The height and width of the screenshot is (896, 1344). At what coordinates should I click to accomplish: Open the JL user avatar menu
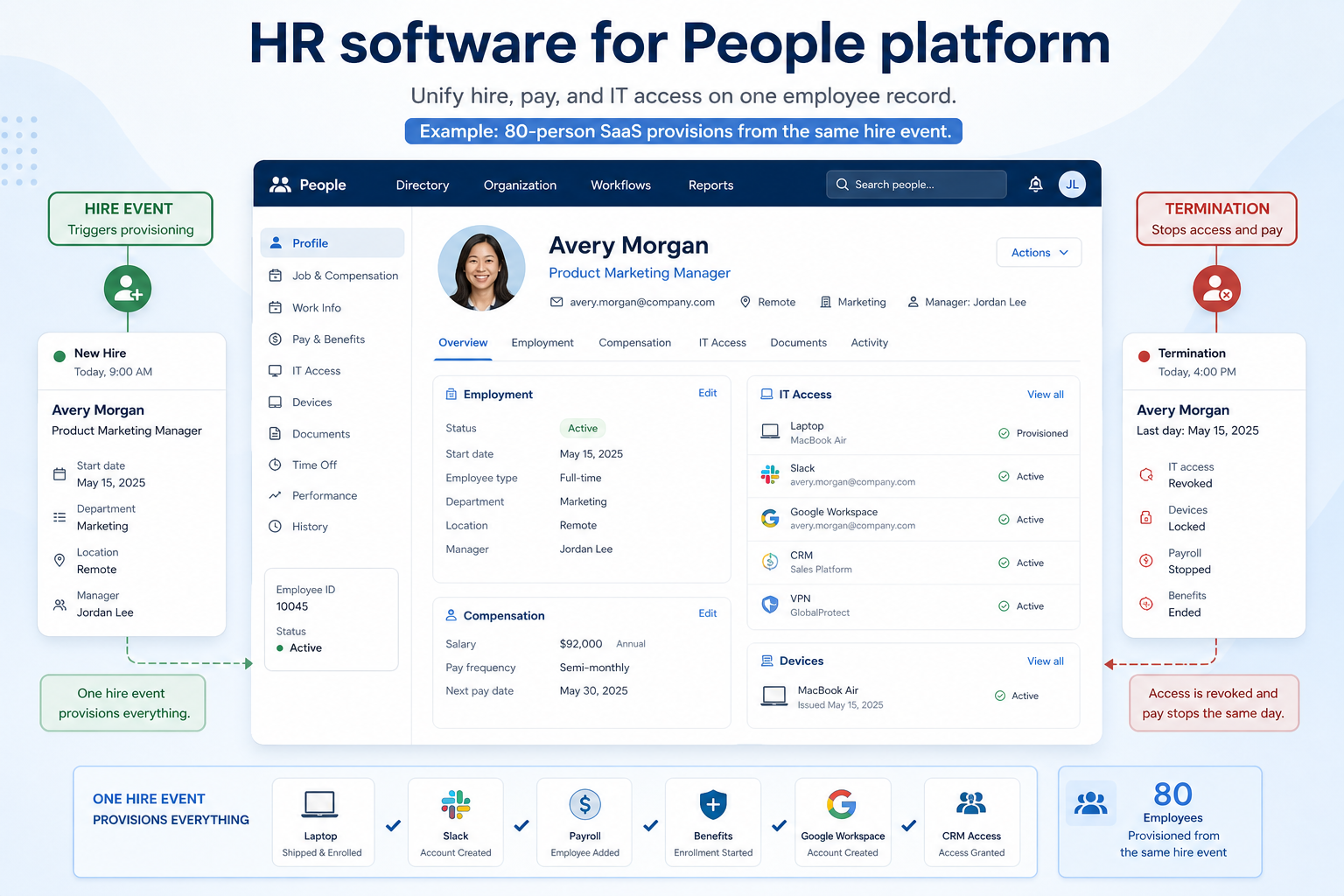coord(1072,184)
